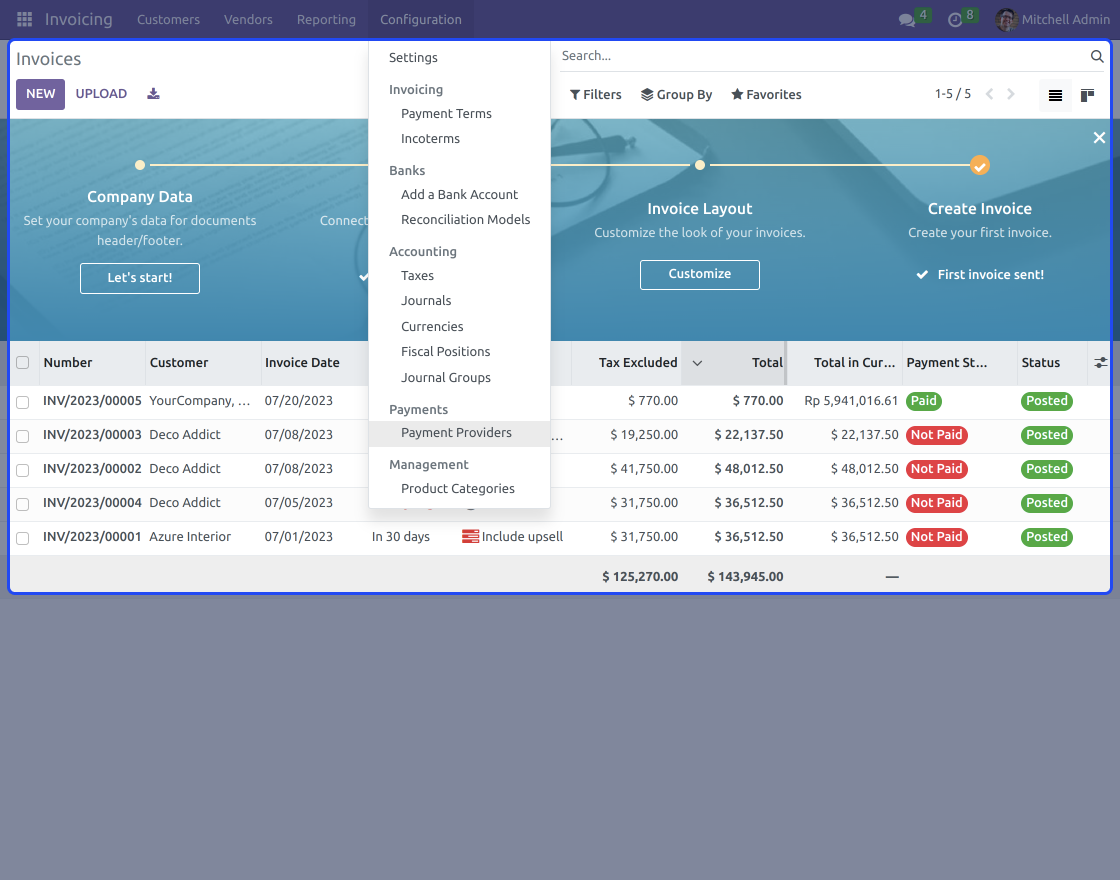Open the activities clock icon
Screen dimensions: 1120x880
coord(955,20)
